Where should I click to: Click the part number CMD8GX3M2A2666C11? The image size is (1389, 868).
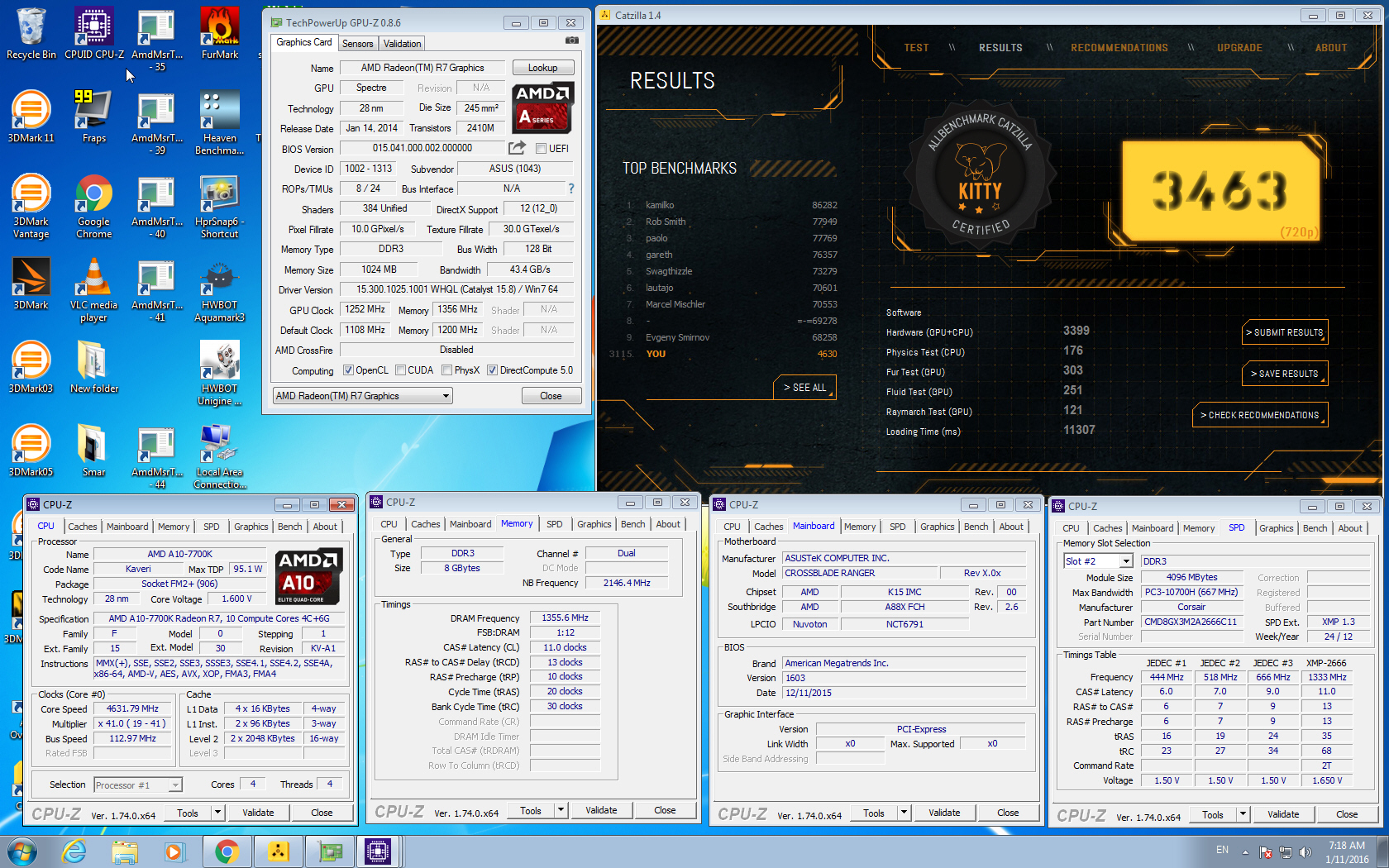[1191, 622]
